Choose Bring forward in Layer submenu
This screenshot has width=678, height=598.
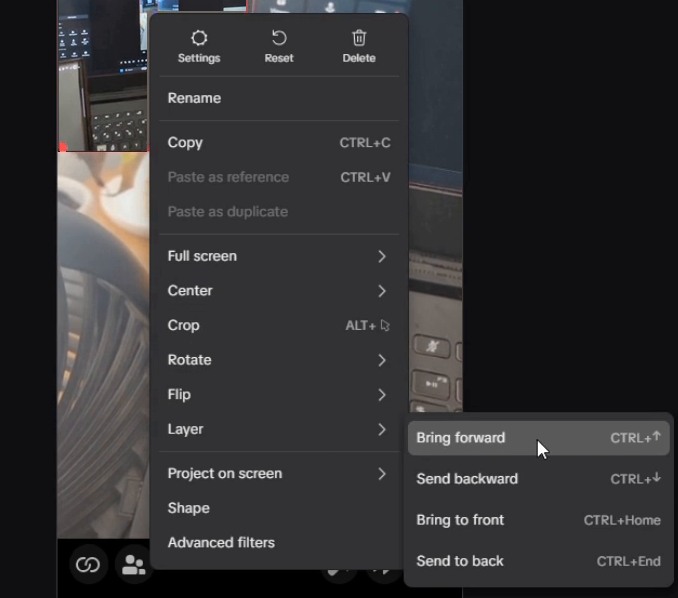(538, 438)
